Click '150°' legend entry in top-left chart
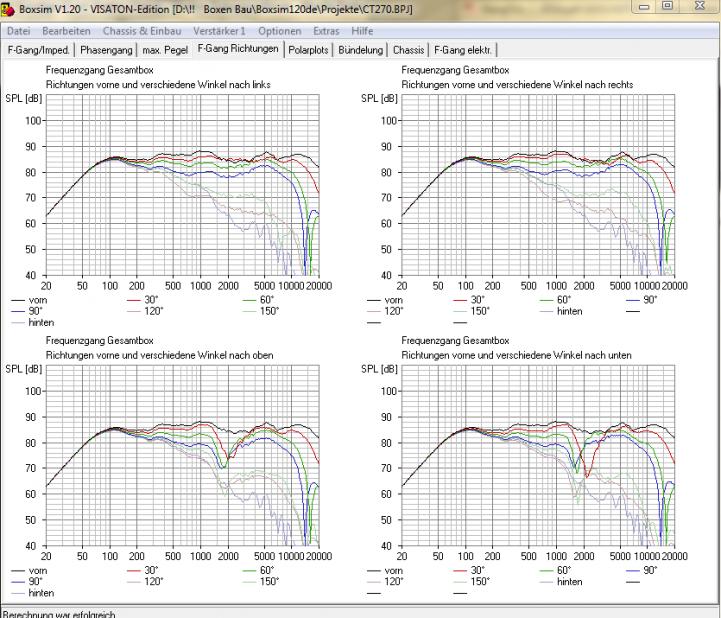Viewport: 721px width, 618px height. pyautogui.click(x=261, y=311)
